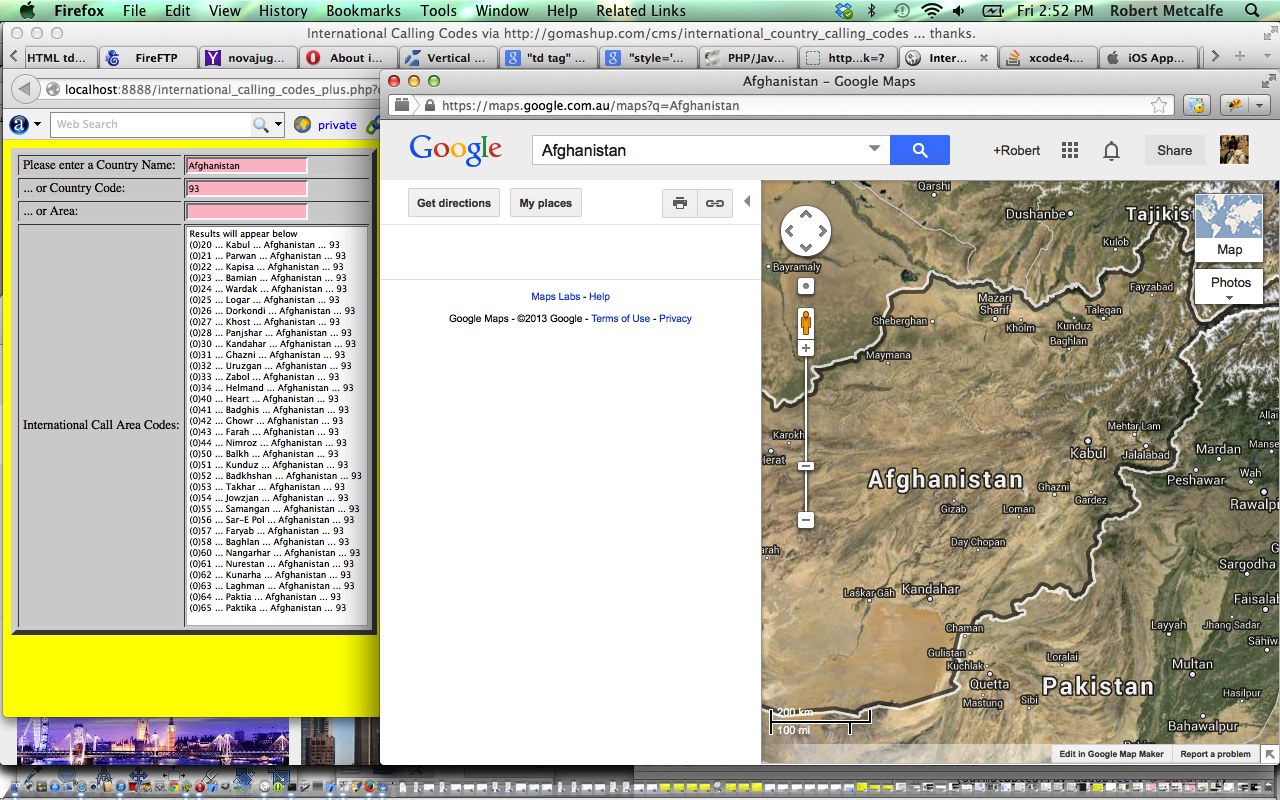This screenshot has height=800, width=1280.
Task: Select the Kandahar area code row
Action: point(272,344)
